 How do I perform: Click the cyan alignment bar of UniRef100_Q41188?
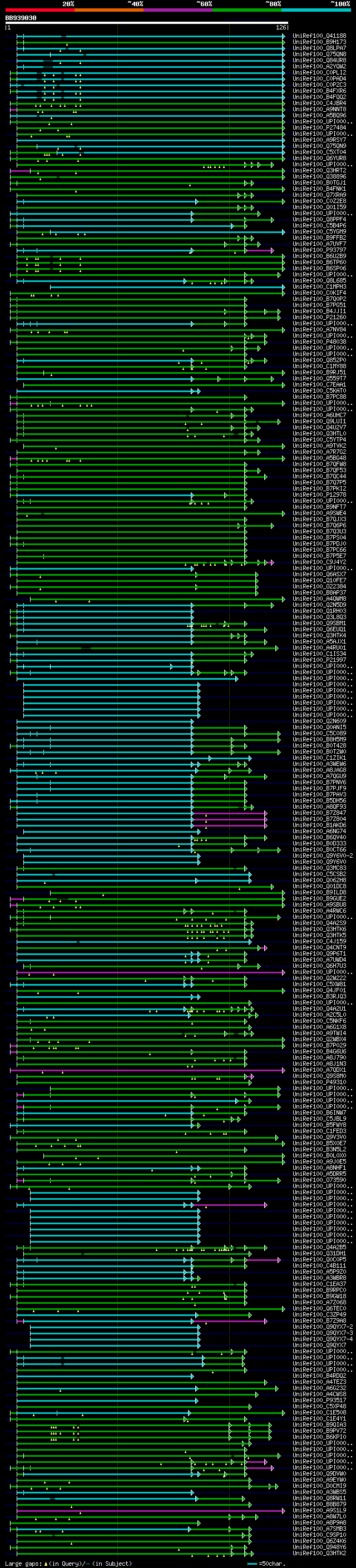click(x=150, y=36)
